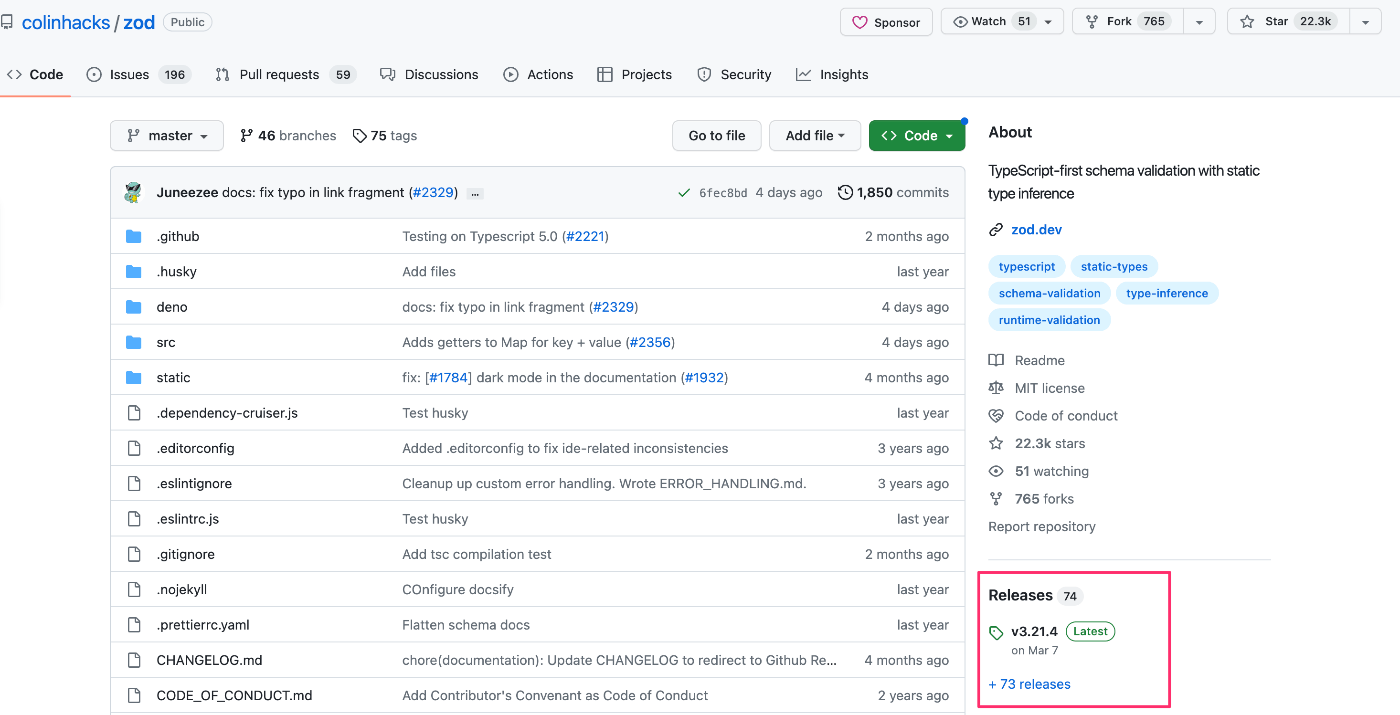Viewport: 1400px width, 715px height.
Task: Go to the Actions tab
Action: point(538,75)
